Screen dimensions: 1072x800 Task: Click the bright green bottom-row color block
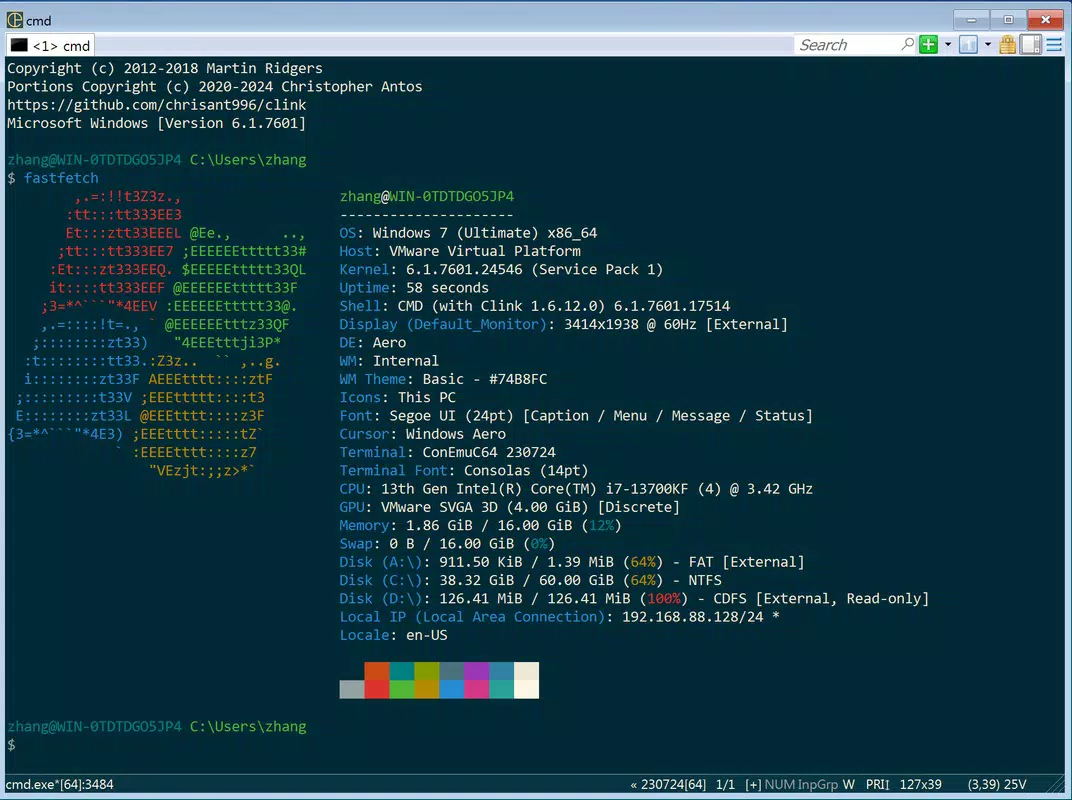(x=402, y=689)
